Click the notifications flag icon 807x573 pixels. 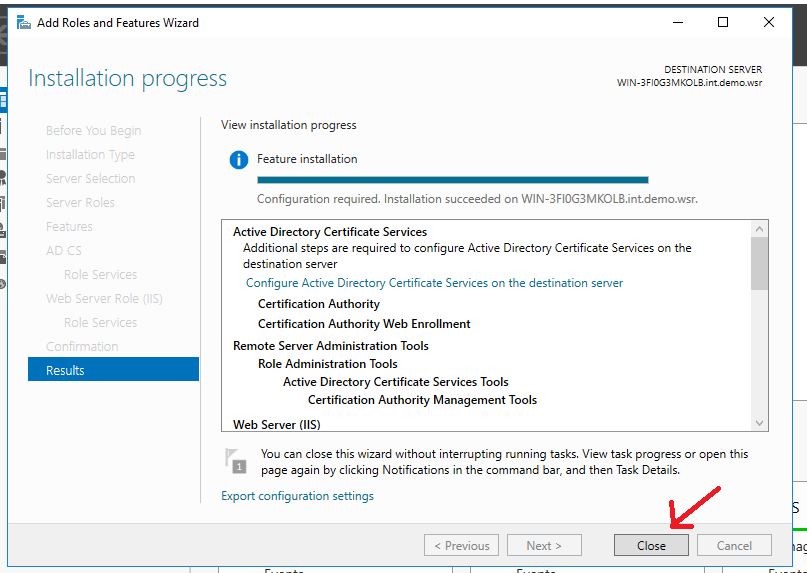pos(235,461)
